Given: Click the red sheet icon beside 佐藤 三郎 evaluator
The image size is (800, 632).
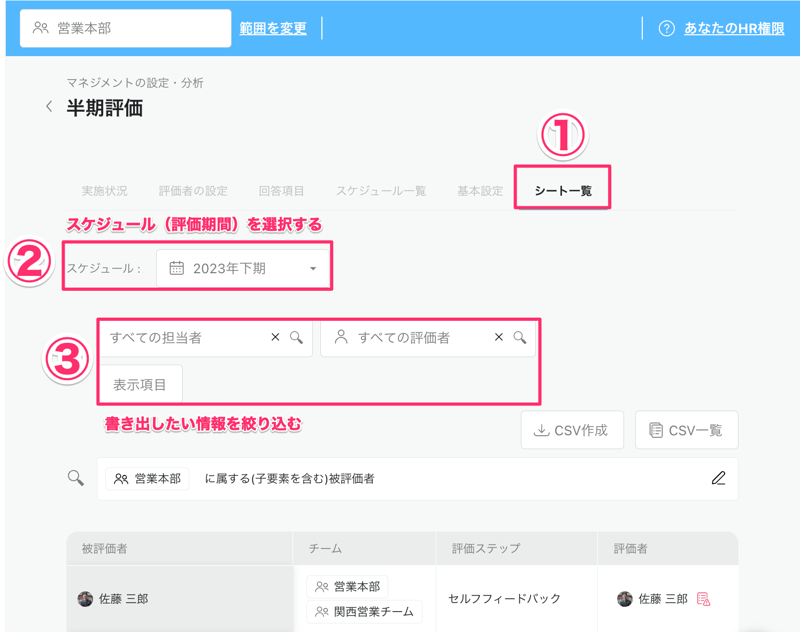Looking at the screenshot, I should pyautogui.click(x=704, y=599).
